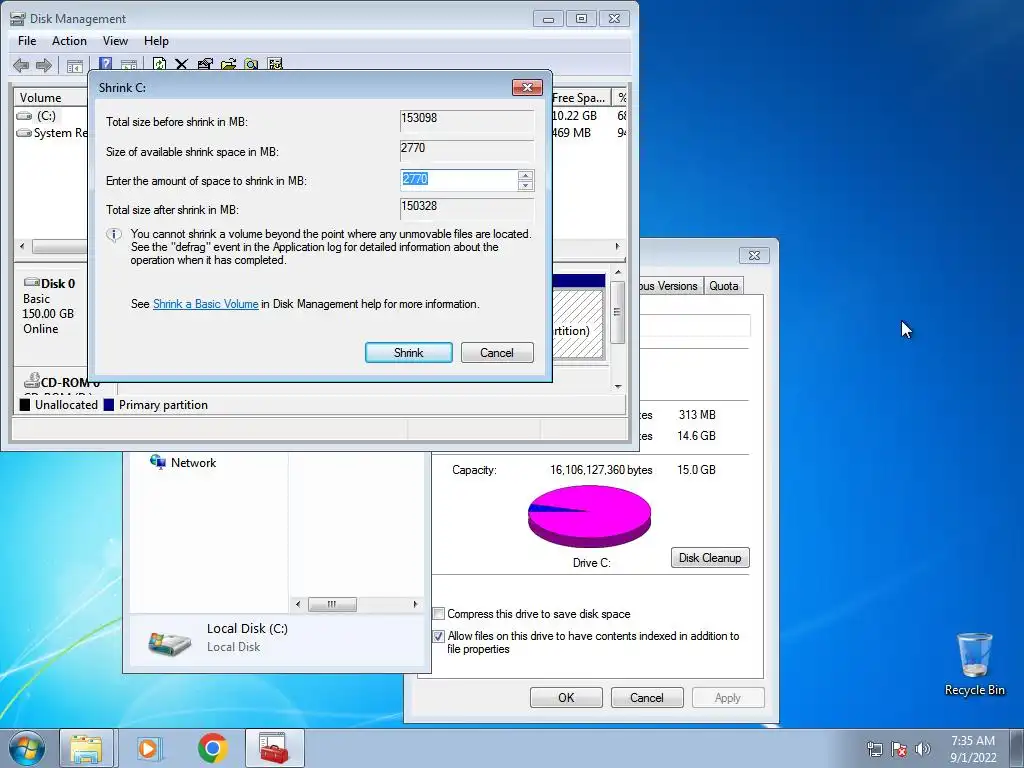Open the File menu
The height and width of the screenshot is (768, 1024).
pos(27,40)
